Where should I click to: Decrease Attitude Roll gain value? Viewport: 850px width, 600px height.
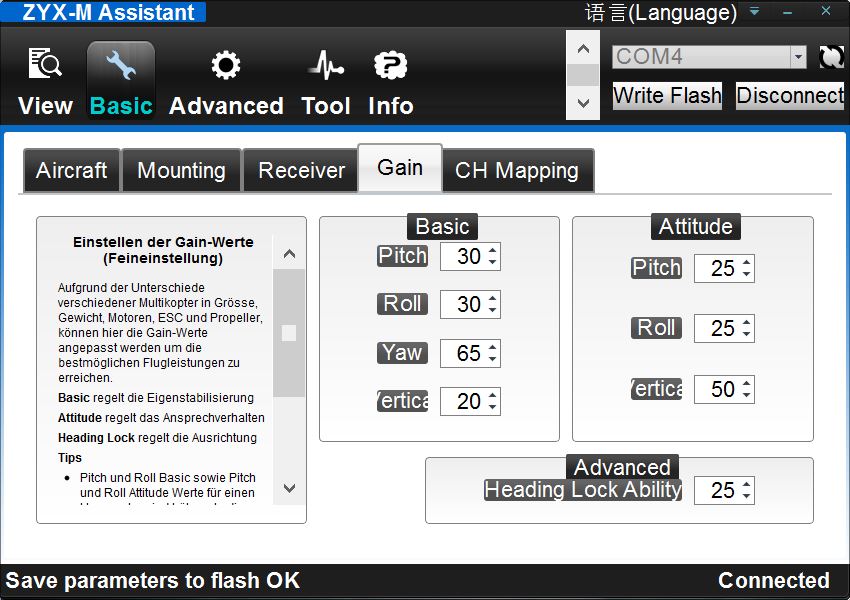[746, 334]
